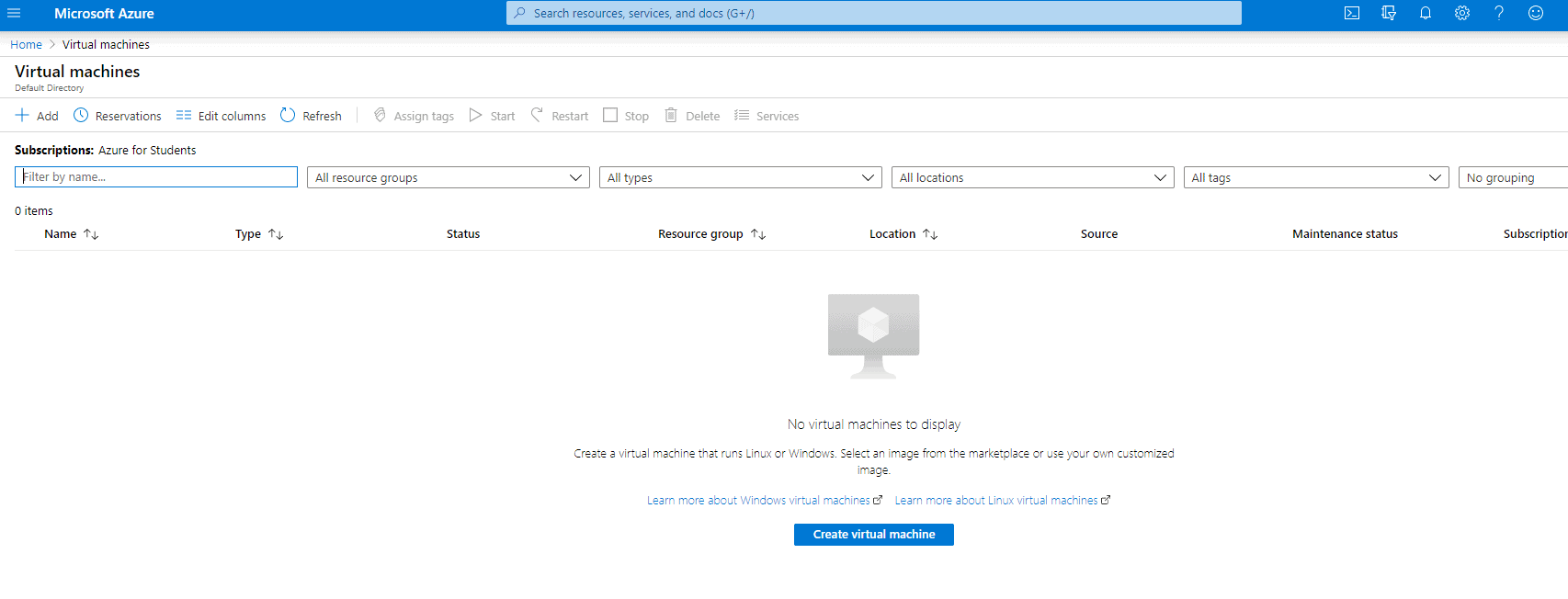Screen dimensions: 1568x599
Task: Click the '0 items' count text
Action: tap(34, 211)
